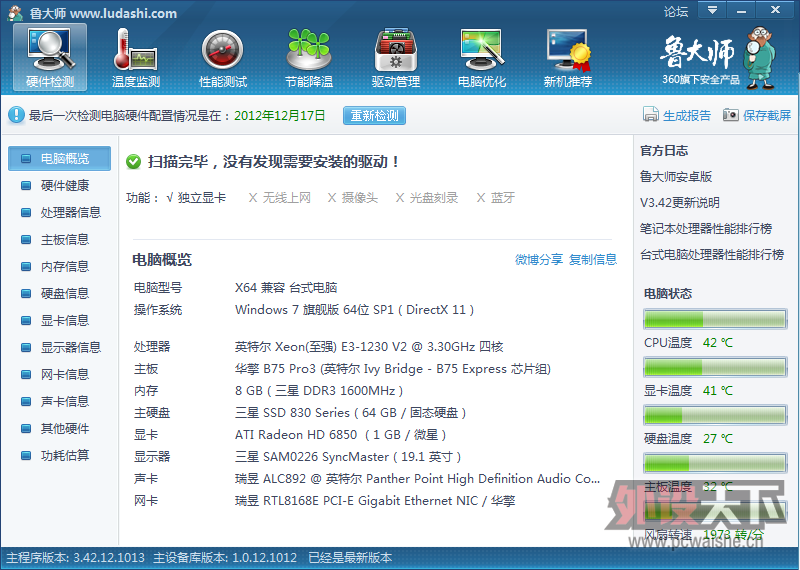This screenshot has width=800, height=570.
Task: Click the 重新检测 button
Action: pos(374,116)
